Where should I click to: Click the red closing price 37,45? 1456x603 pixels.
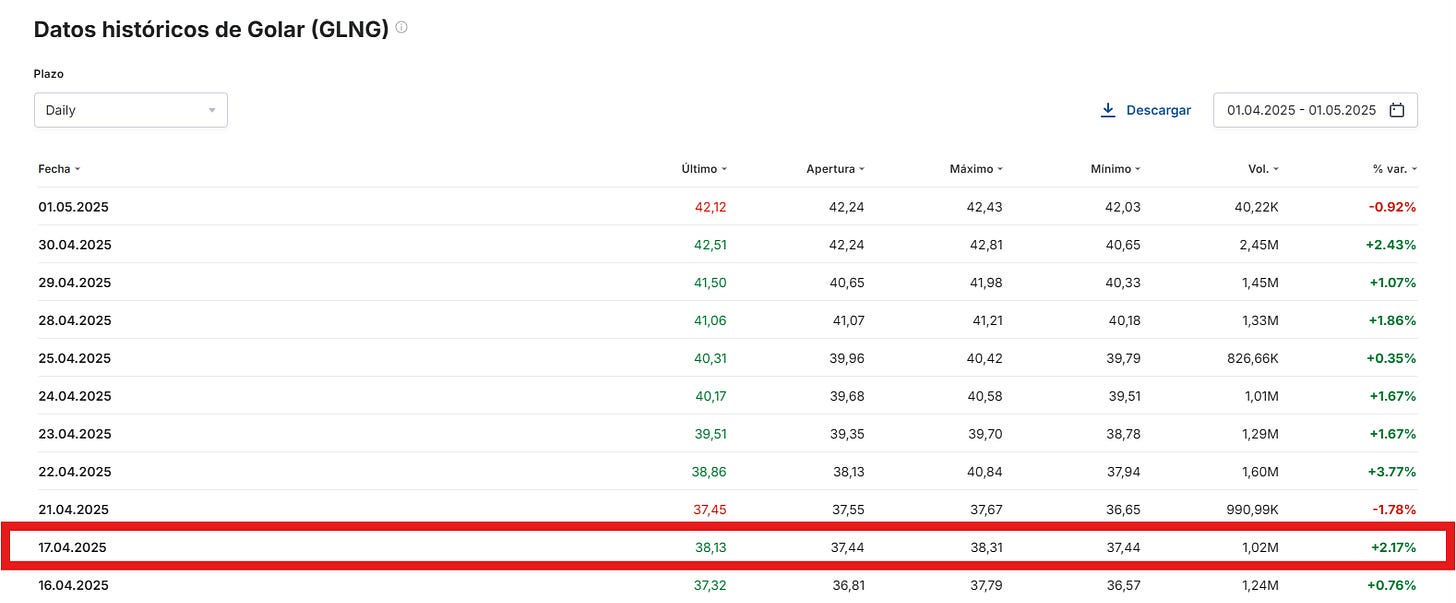(711, 510)
